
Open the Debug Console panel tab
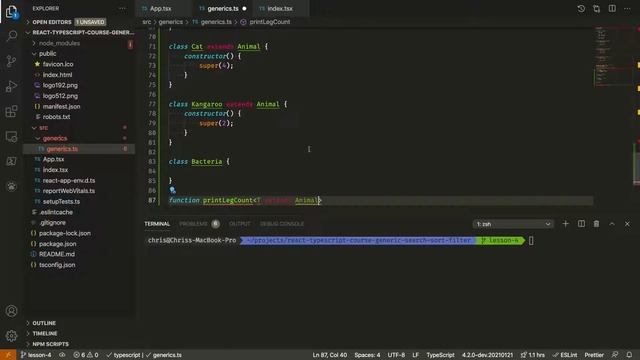(282, 224)
